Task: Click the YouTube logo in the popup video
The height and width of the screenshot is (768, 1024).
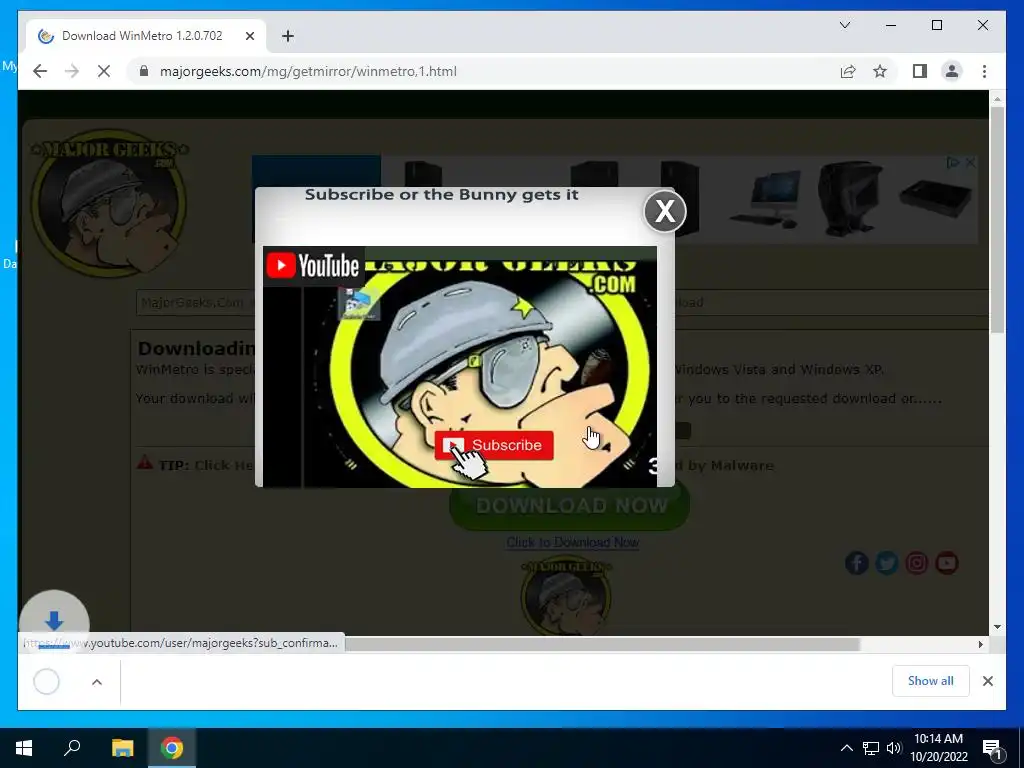Action: (x=313, y=266)
